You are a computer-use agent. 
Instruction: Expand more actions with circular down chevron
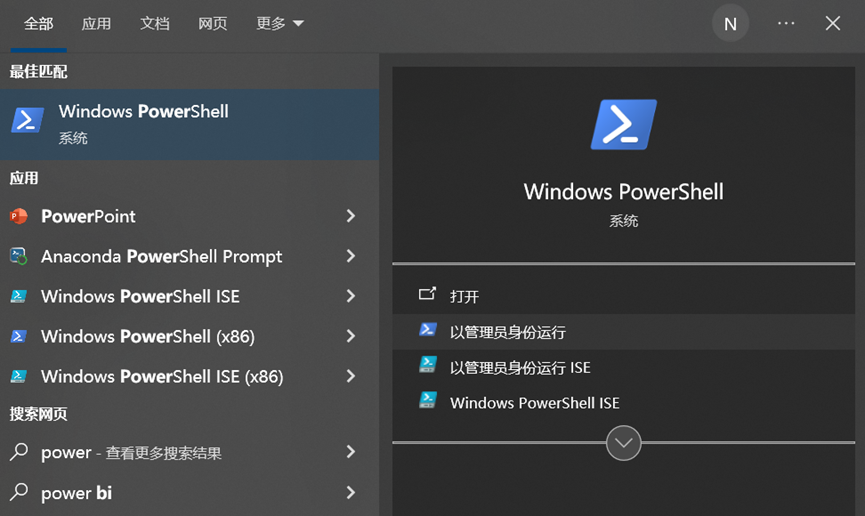tap(623, 443)
